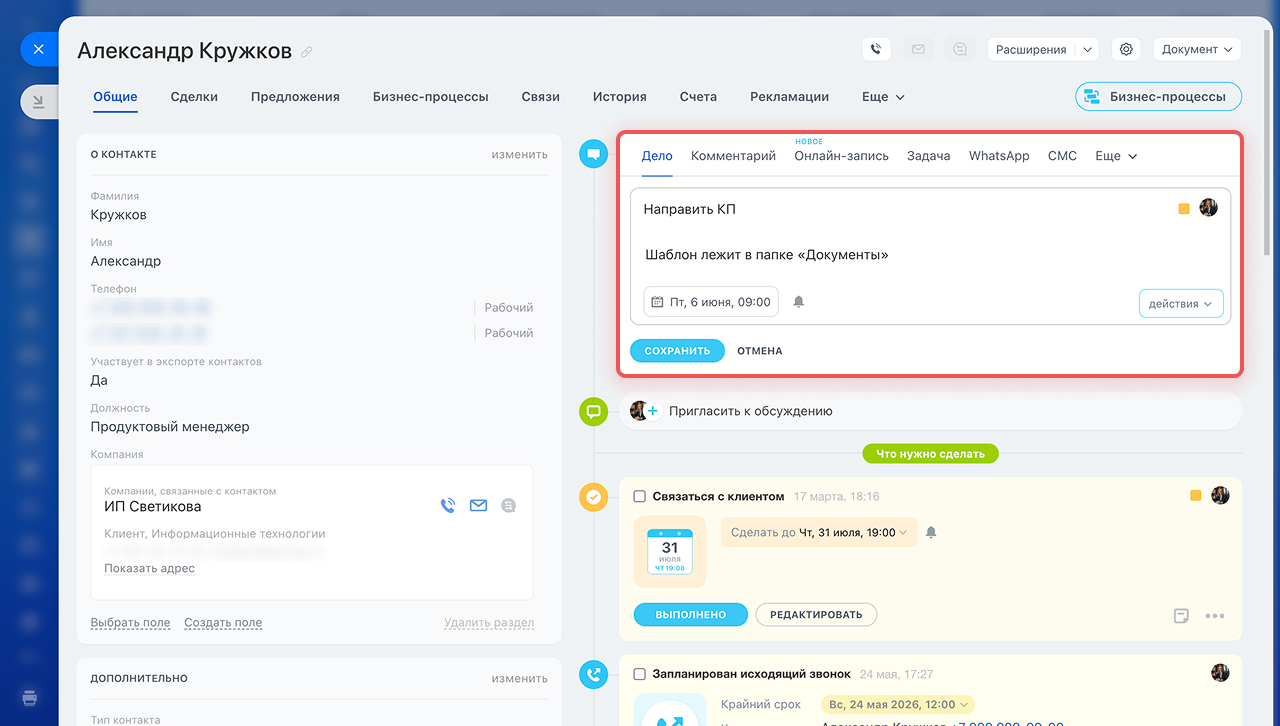
Task: Click the chat bubble icon in header
Action: (960, 49)
